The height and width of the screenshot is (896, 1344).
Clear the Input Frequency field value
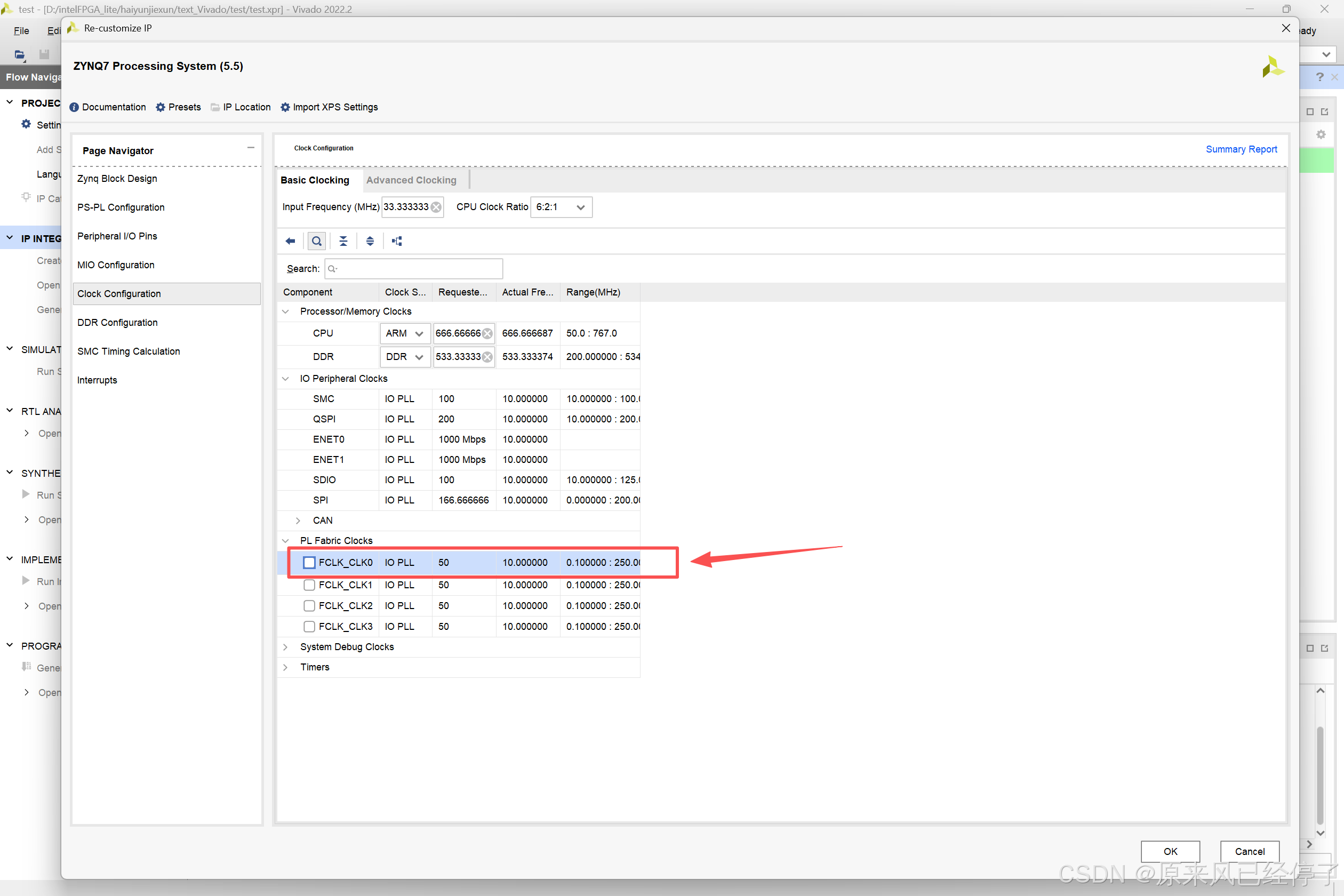coord(436,207)
